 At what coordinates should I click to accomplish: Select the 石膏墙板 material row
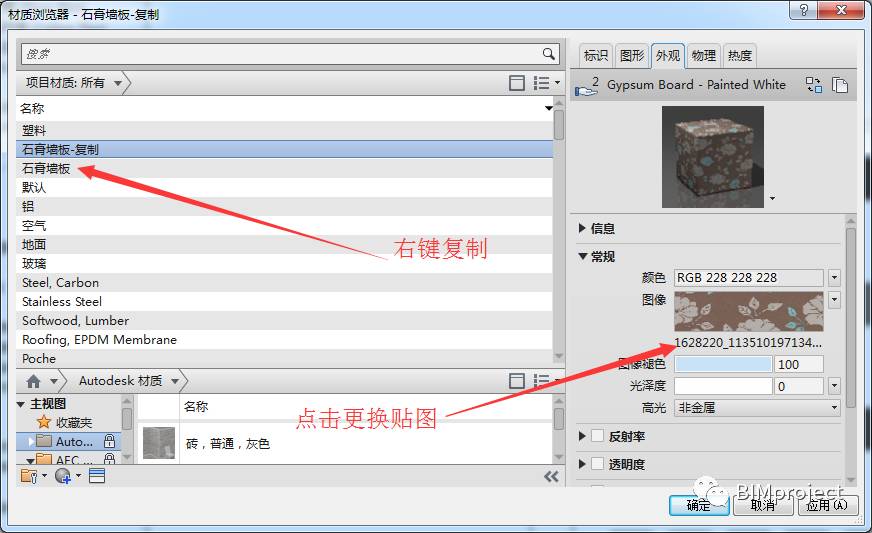[285, 169]
